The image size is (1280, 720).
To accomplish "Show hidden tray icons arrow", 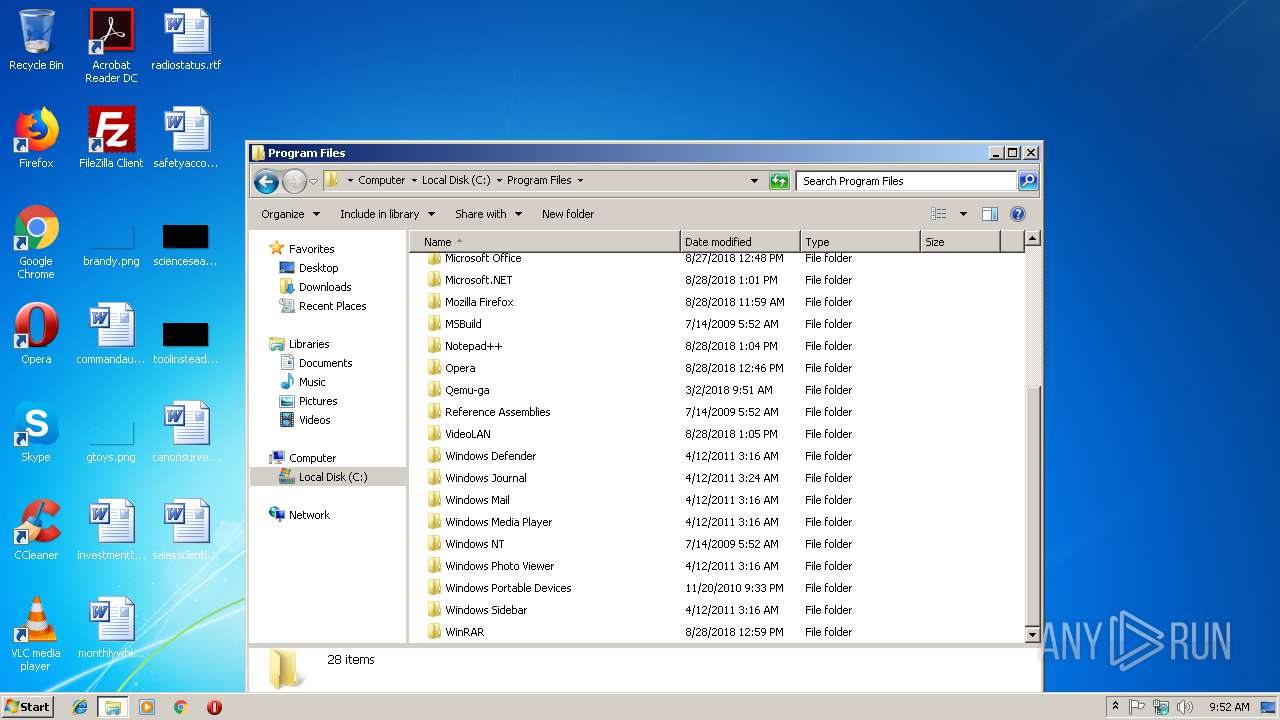I will coord(1115,706).
